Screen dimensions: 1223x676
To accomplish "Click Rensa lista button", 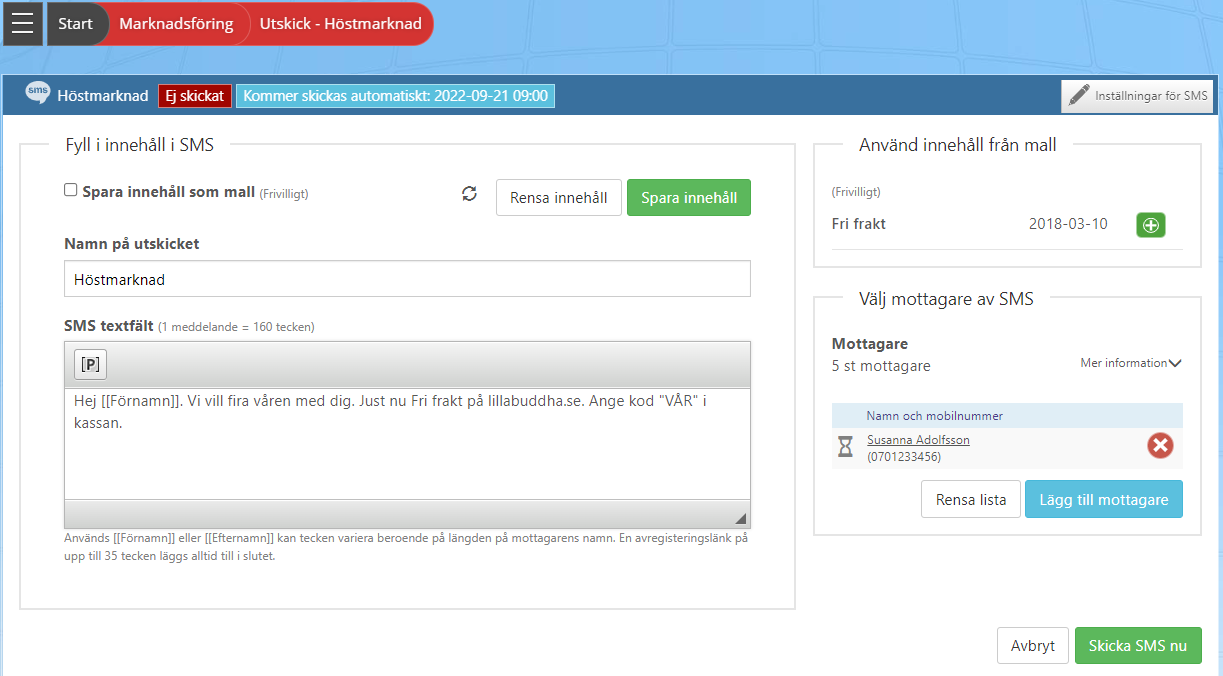I will pyautogui.click(x=971, y=500).
